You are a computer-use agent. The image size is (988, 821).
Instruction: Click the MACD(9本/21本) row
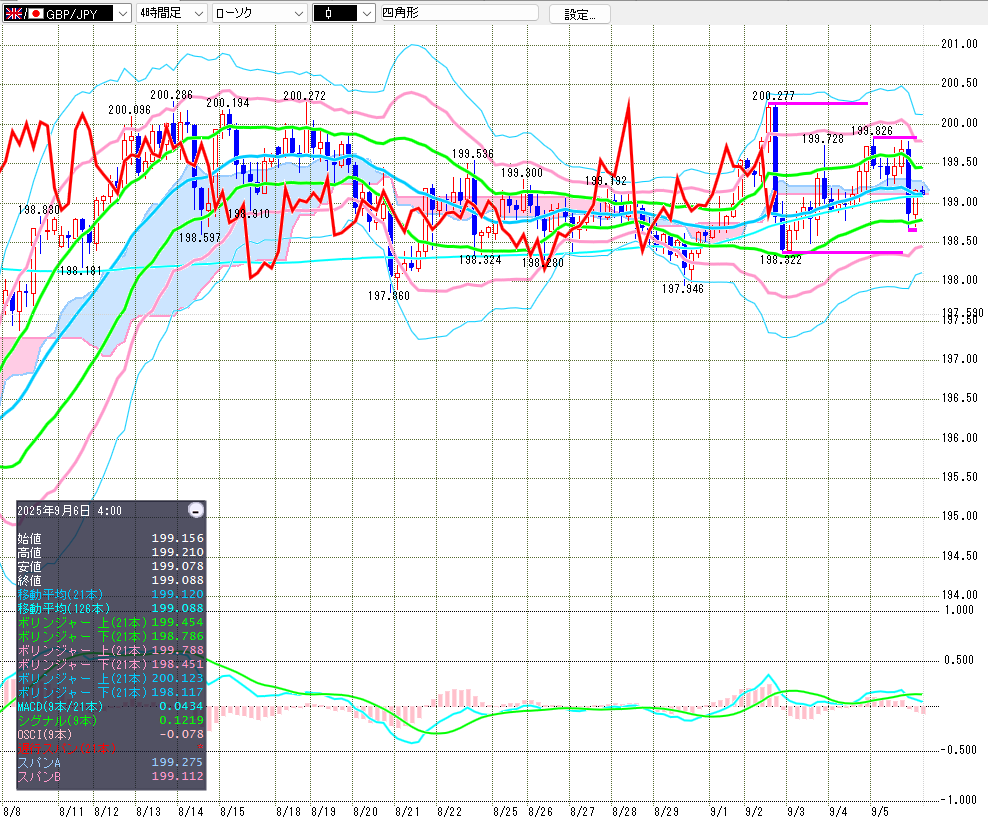click(x=111, y=706)
